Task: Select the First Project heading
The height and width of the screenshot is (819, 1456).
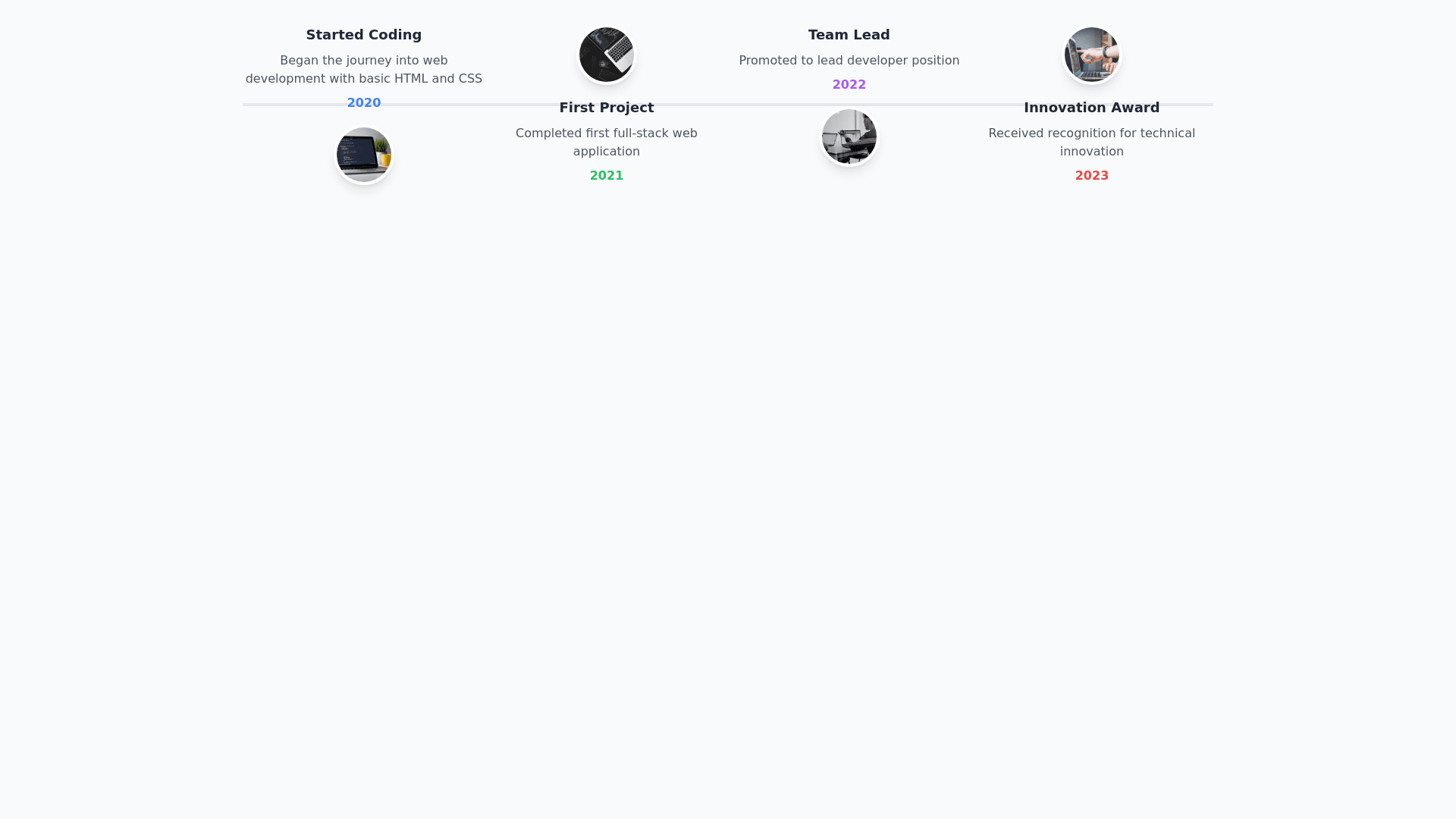Action: (607, 108)
